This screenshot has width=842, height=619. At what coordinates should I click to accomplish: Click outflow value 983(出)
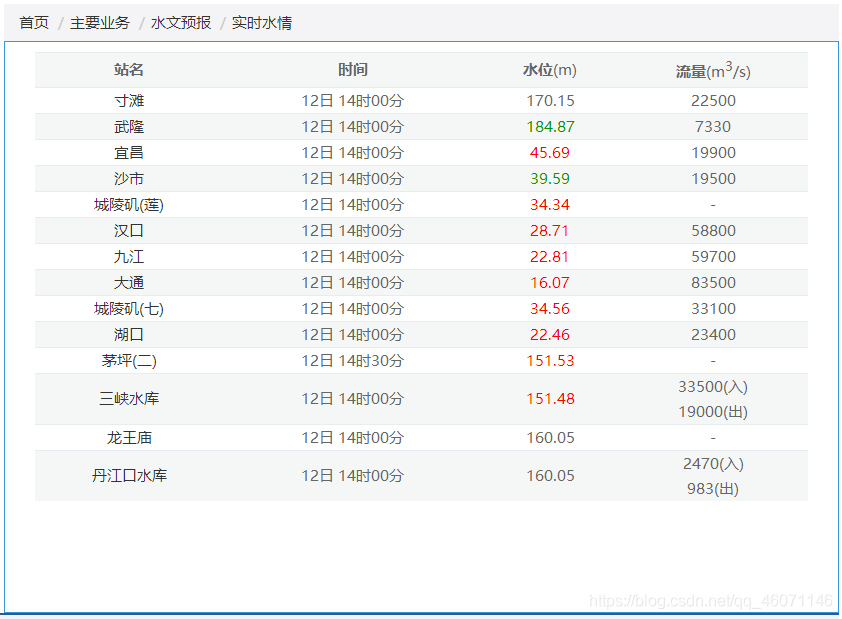713,489
